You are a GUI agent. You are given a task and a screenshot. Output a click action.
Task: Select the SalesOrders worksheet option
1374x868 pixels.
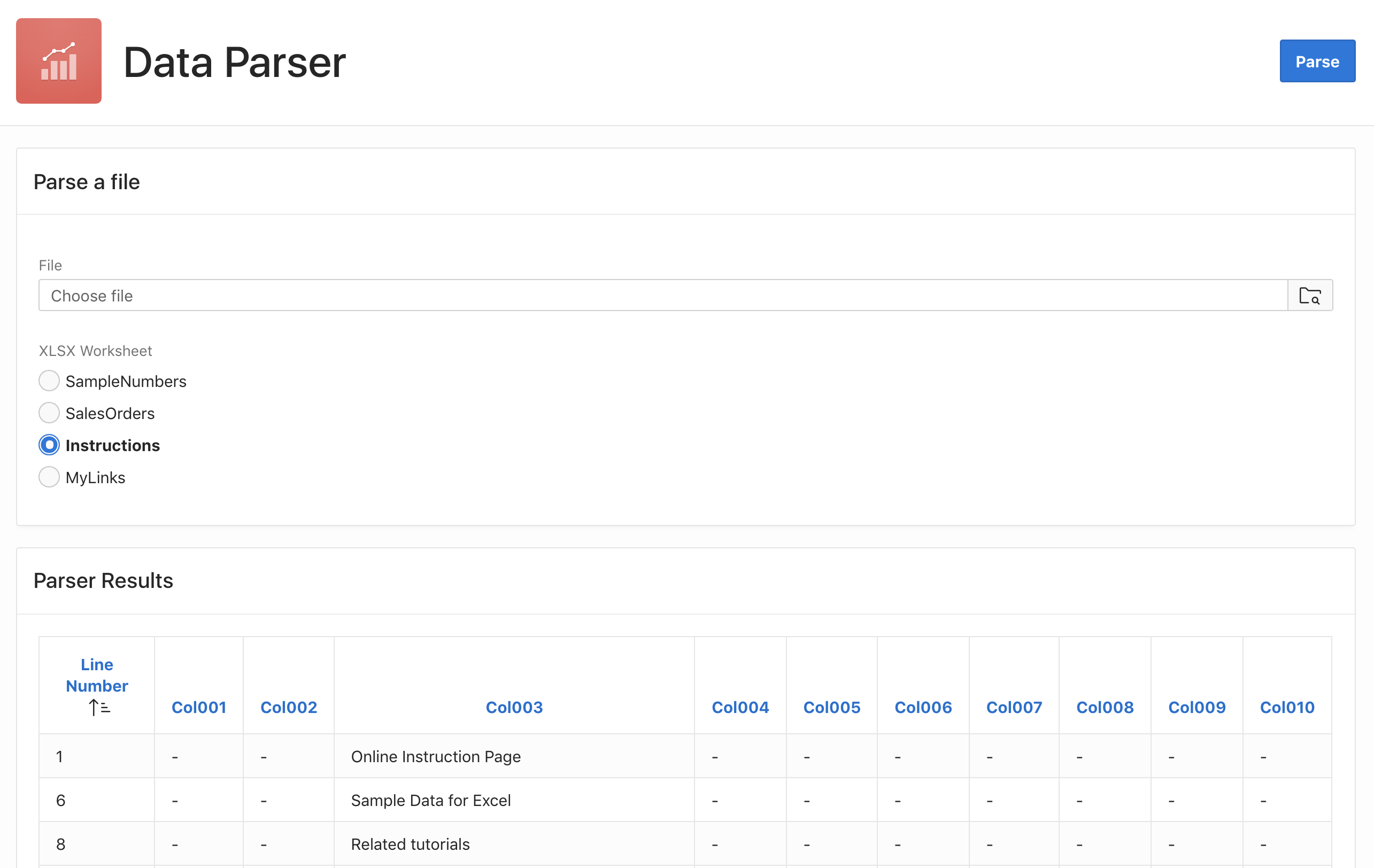[x=49, y=413]
